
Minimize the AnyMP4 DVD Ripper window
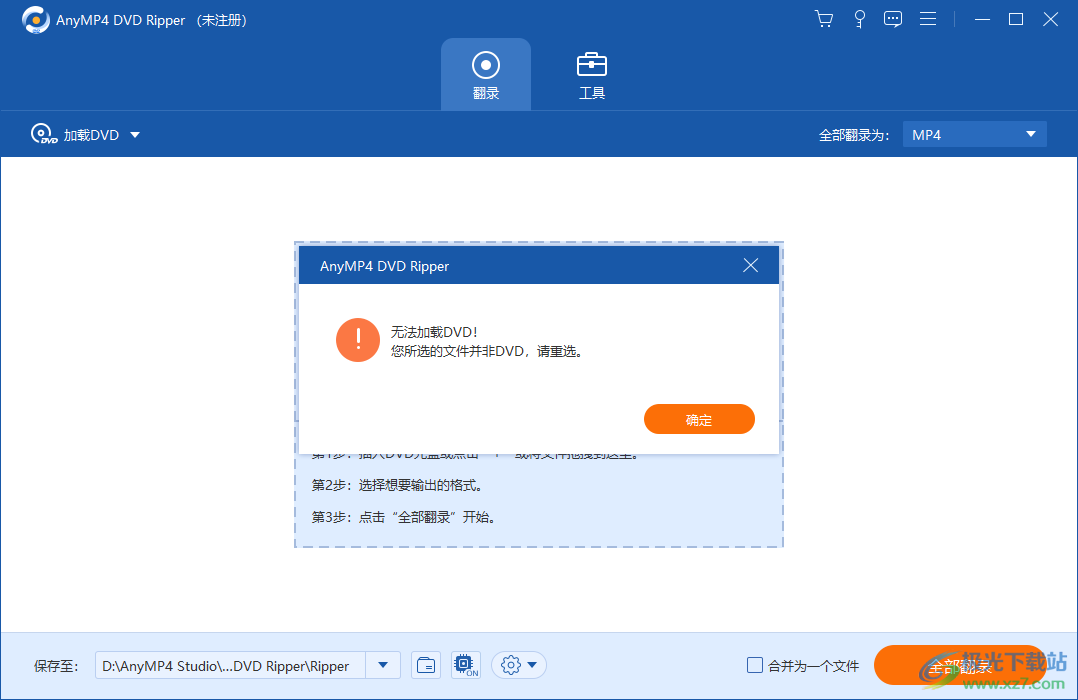[x=982, y=19]
